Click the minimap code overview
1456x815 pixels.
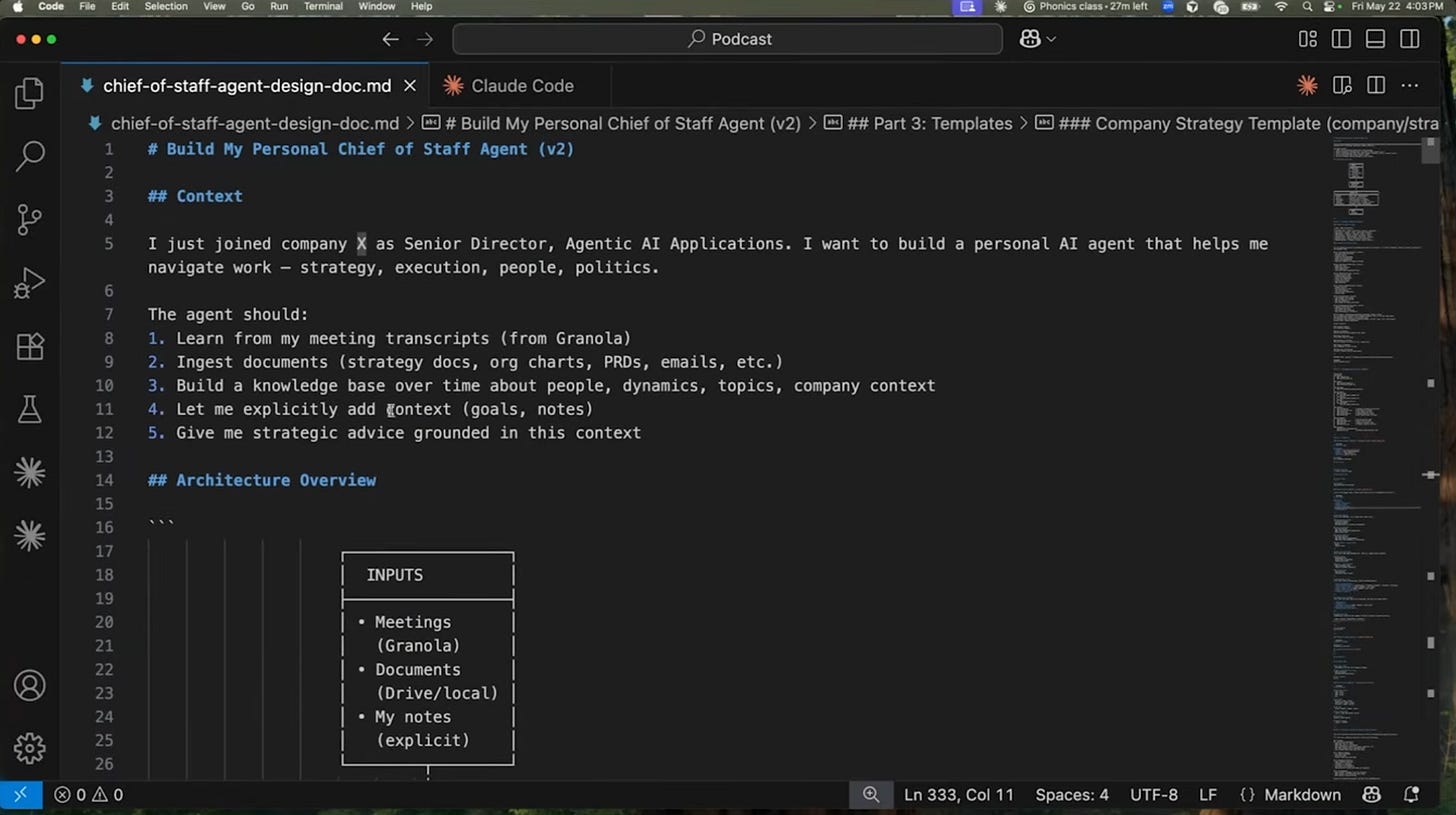1376,459
